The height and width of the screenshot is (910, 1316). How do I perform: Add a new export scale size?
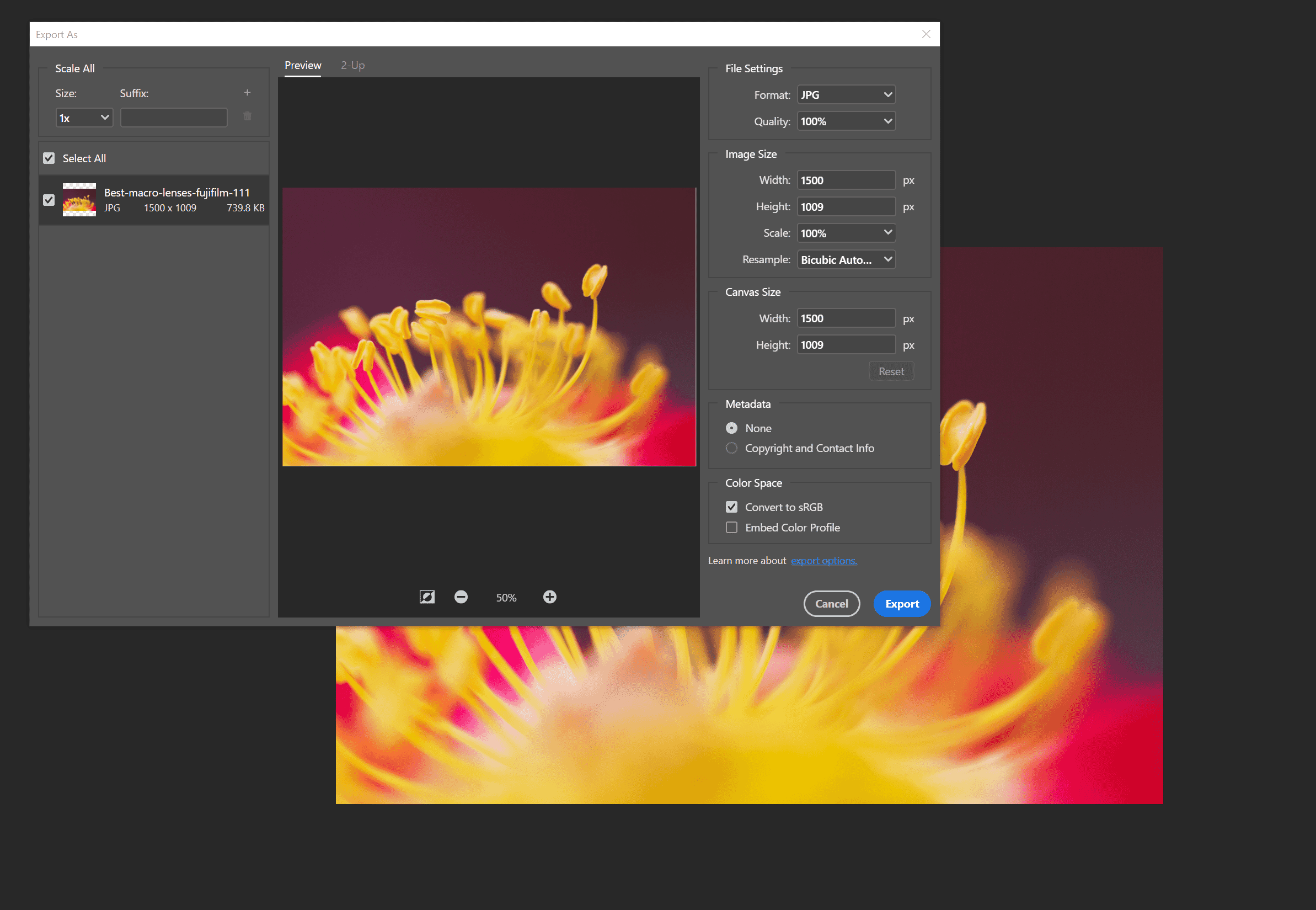(x=247, y=92)
